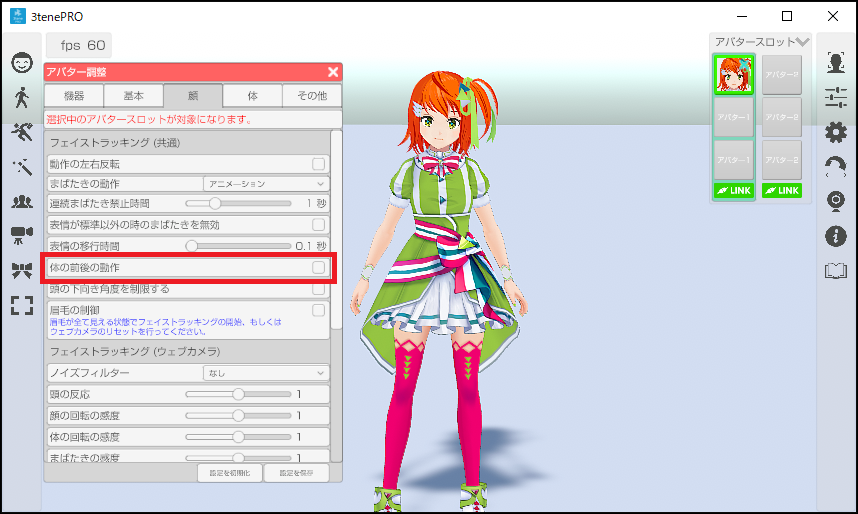
Task: Click LINK button under the アバター1 column
Action: pos(734,190)
